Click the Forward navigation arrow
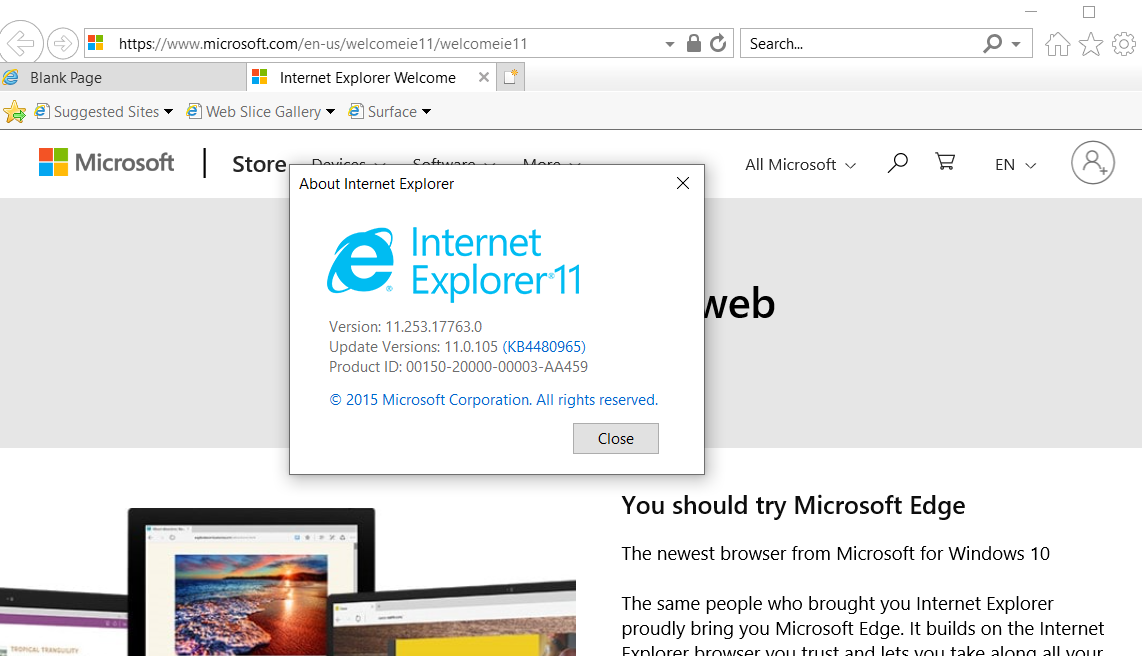 tap(63, 43)
